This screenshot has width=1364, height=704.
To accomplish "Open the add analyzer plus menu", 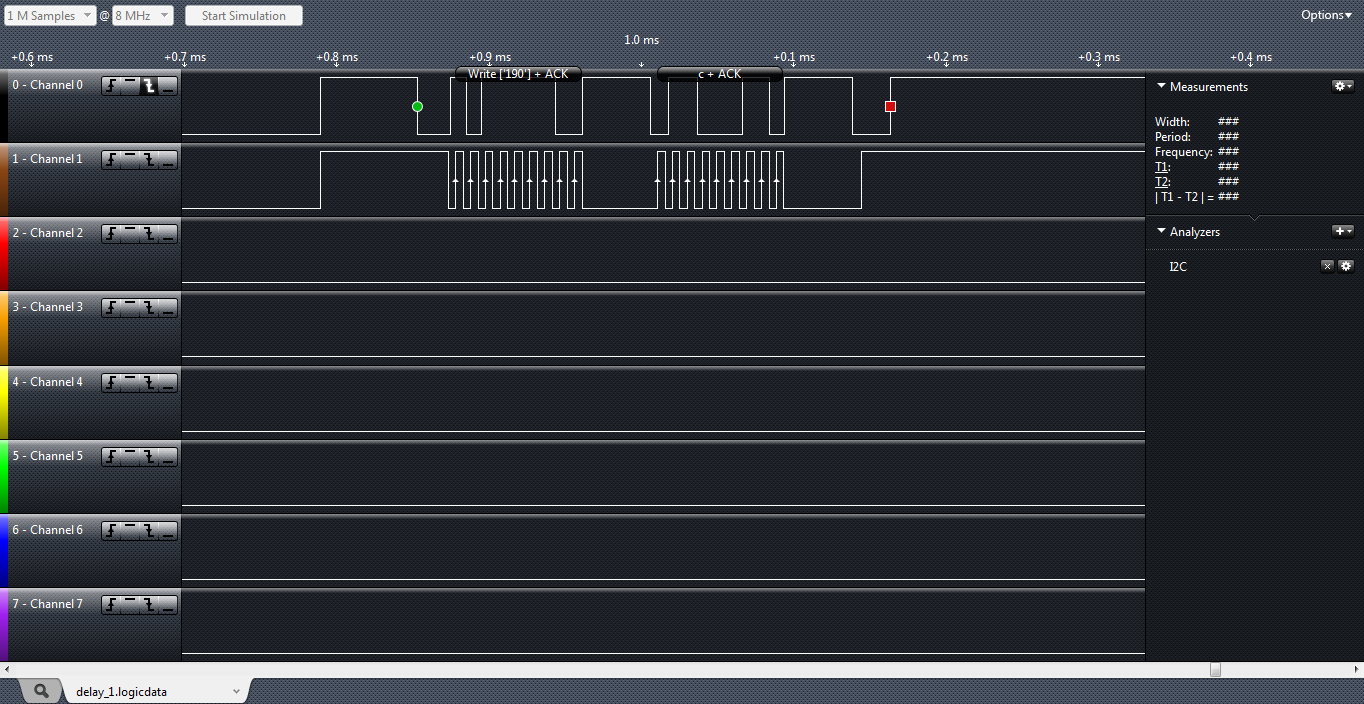I will pos(1342,231).
